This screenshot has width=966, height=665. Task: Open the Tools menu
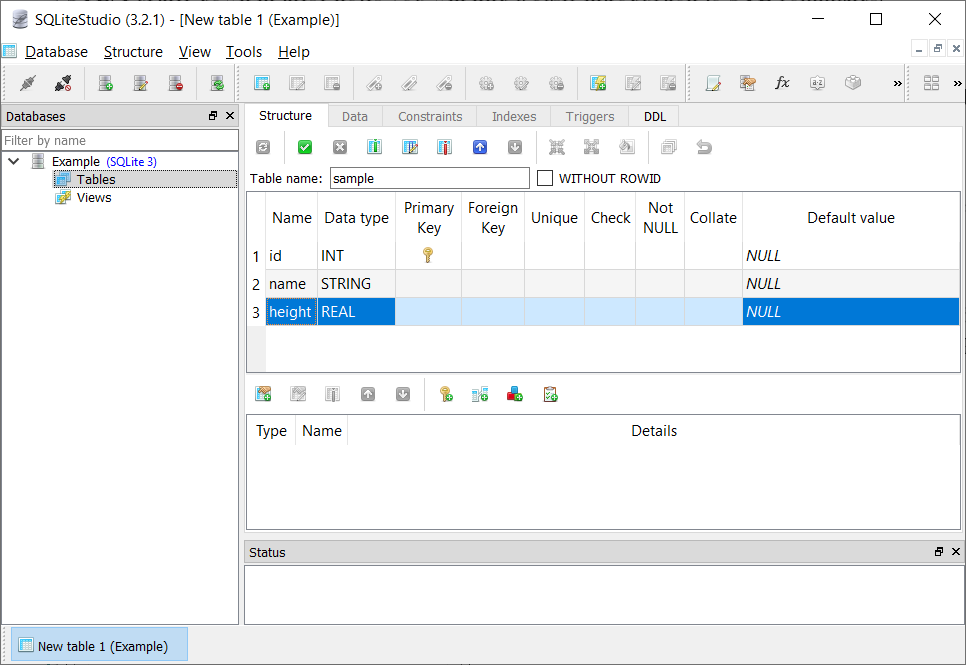(244, 52)
